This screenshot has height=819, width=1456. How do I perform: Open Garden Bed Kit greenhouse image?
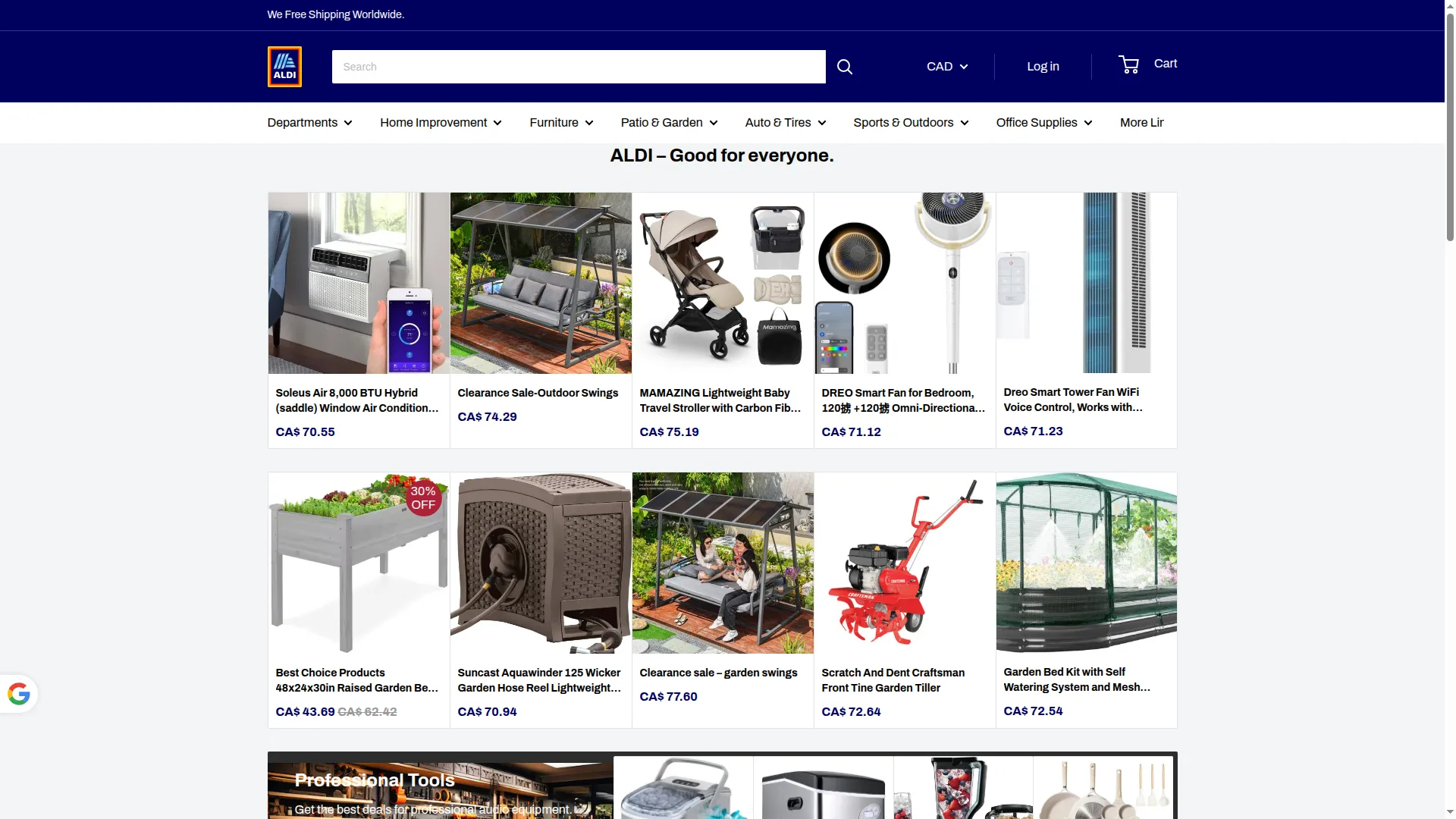[1087, 563]
